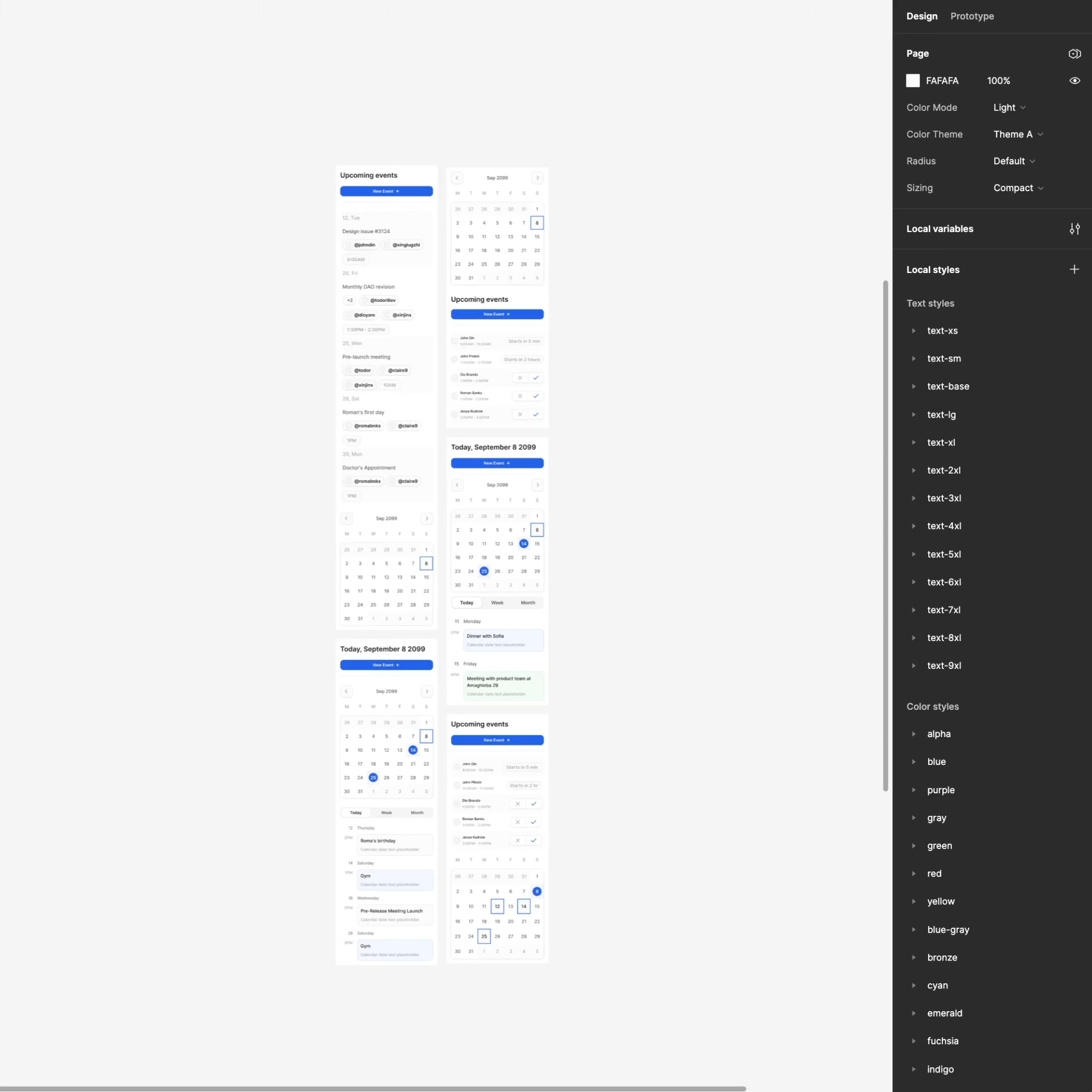Add a new local style with the plus icon
The height and width of the screenshot is (1092, 1092).
(1074, 269)
